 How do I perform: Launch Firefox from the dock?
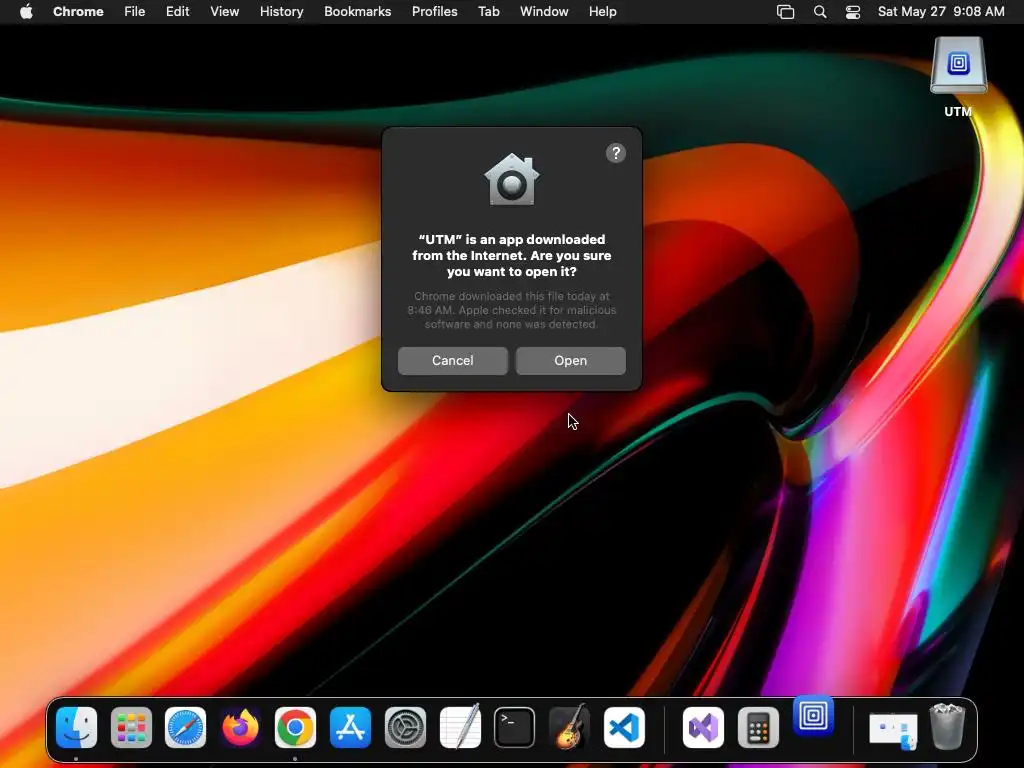pos(240,727)
